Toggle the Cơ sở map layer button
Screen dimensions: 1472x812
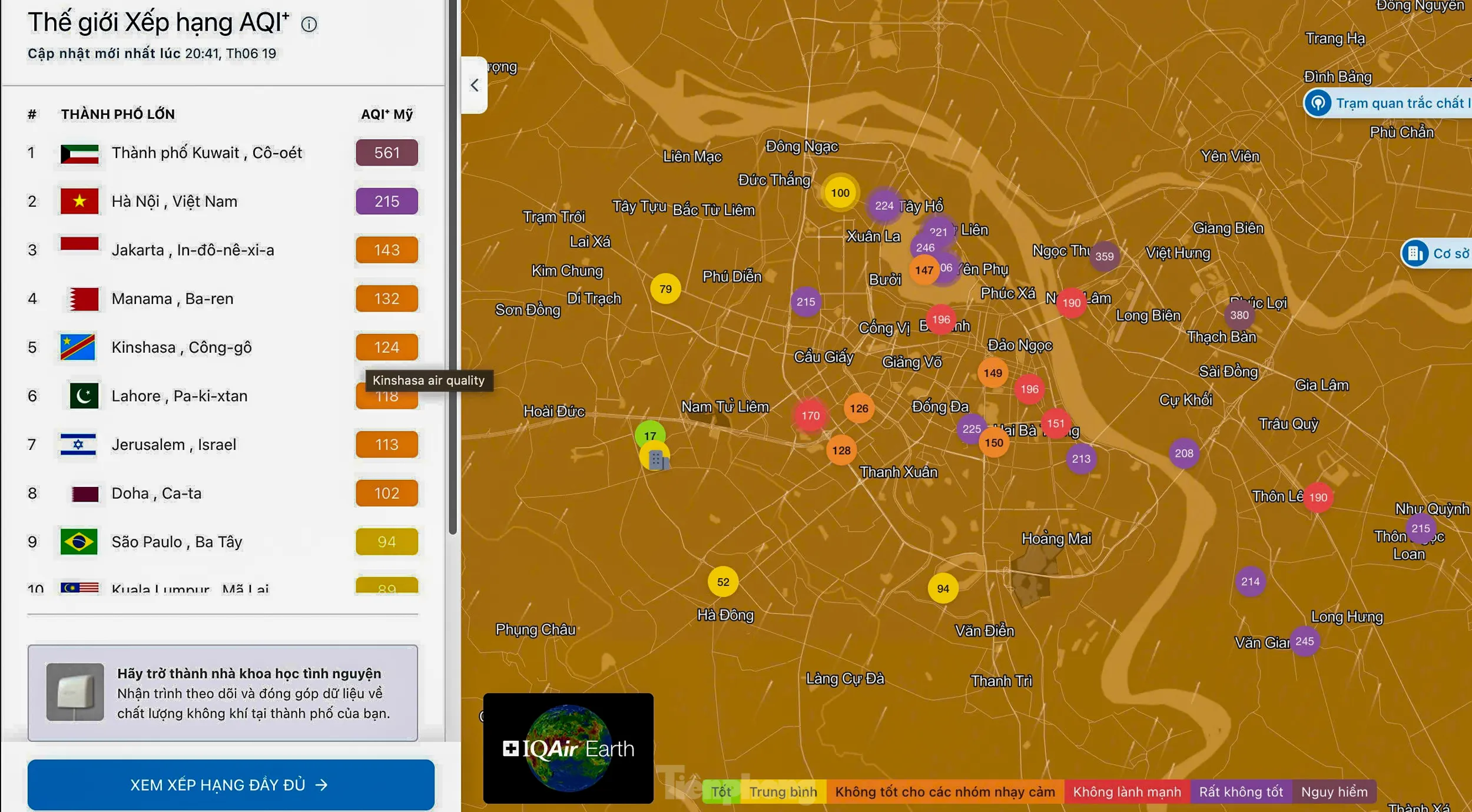click(1437, 254)
